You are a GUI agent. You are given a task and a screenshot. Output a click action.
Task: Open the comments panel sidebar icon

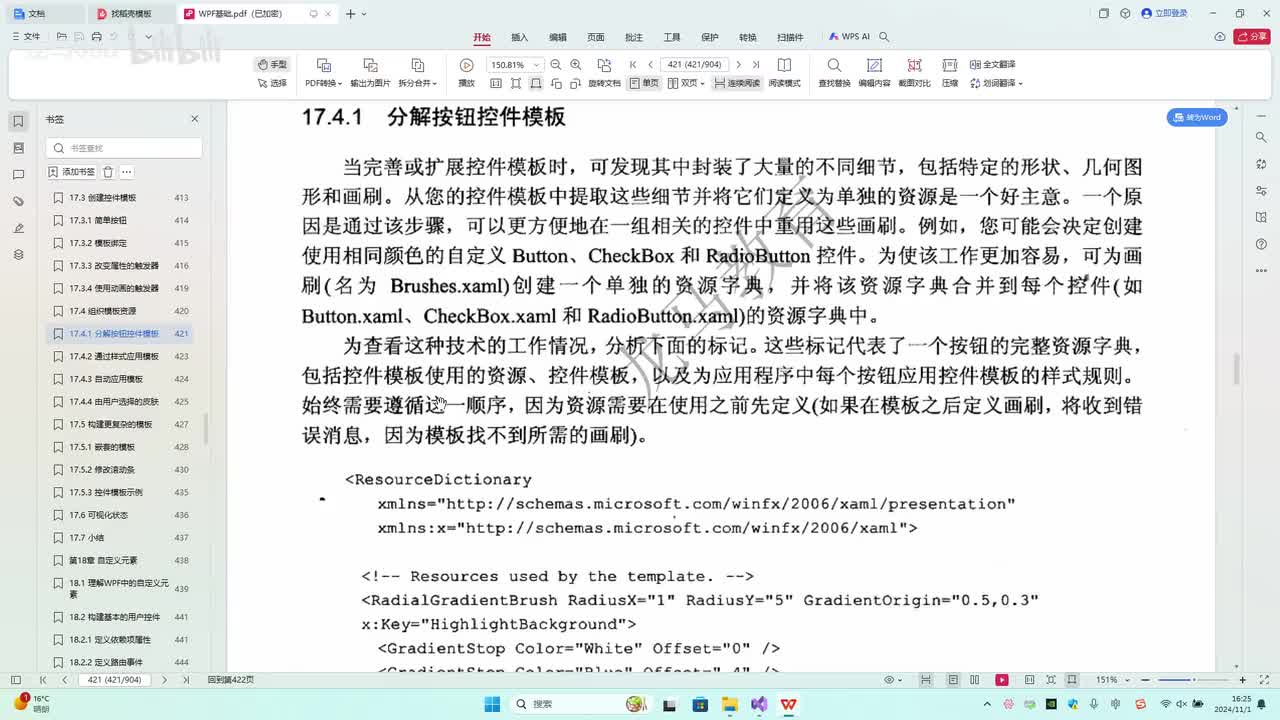[18, 175]
